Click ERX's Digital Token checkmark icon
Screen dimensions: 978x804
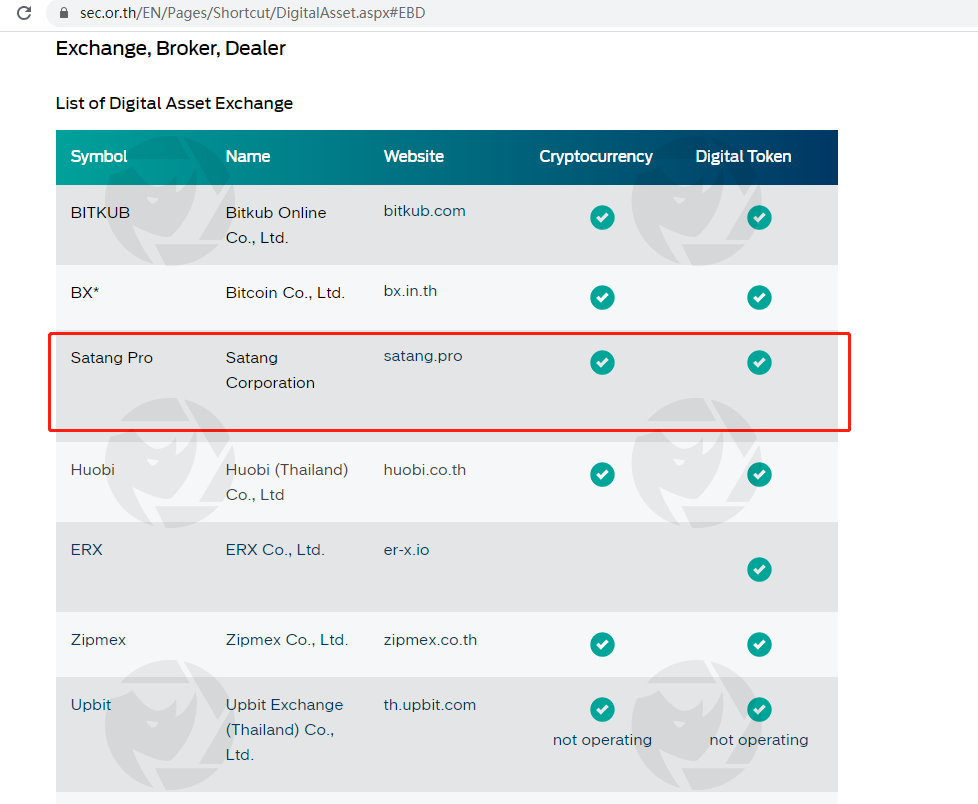point(759,569)
